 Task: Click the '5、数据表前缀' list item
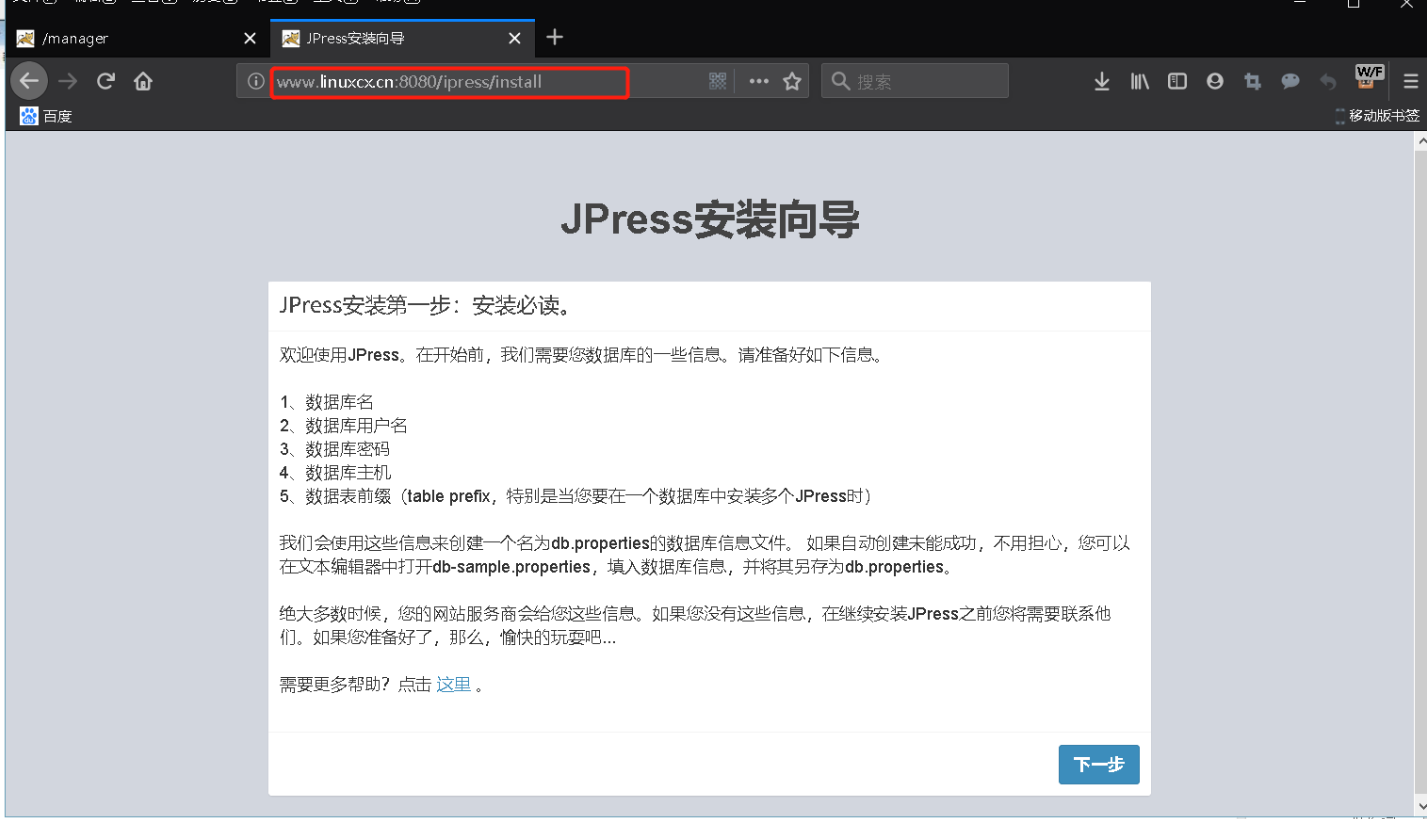point(578,496)
